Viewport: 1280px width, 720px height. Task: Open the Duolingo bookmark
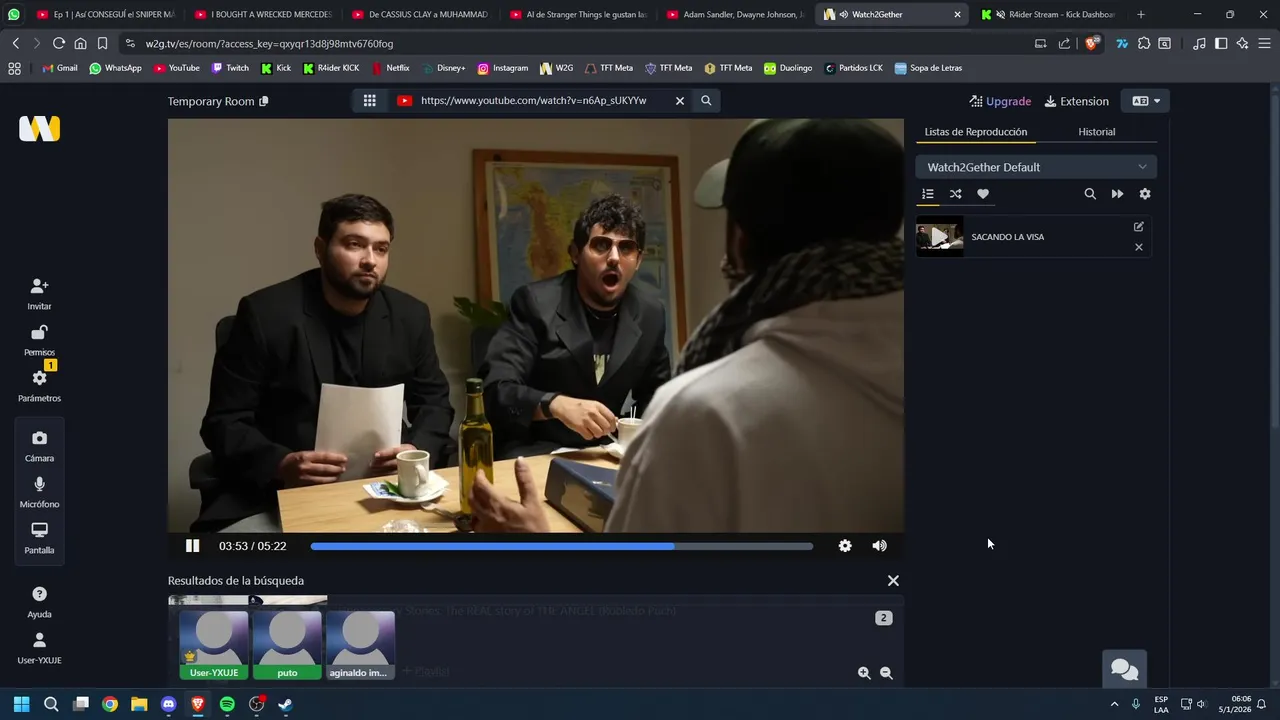click(x=788, y=68)
